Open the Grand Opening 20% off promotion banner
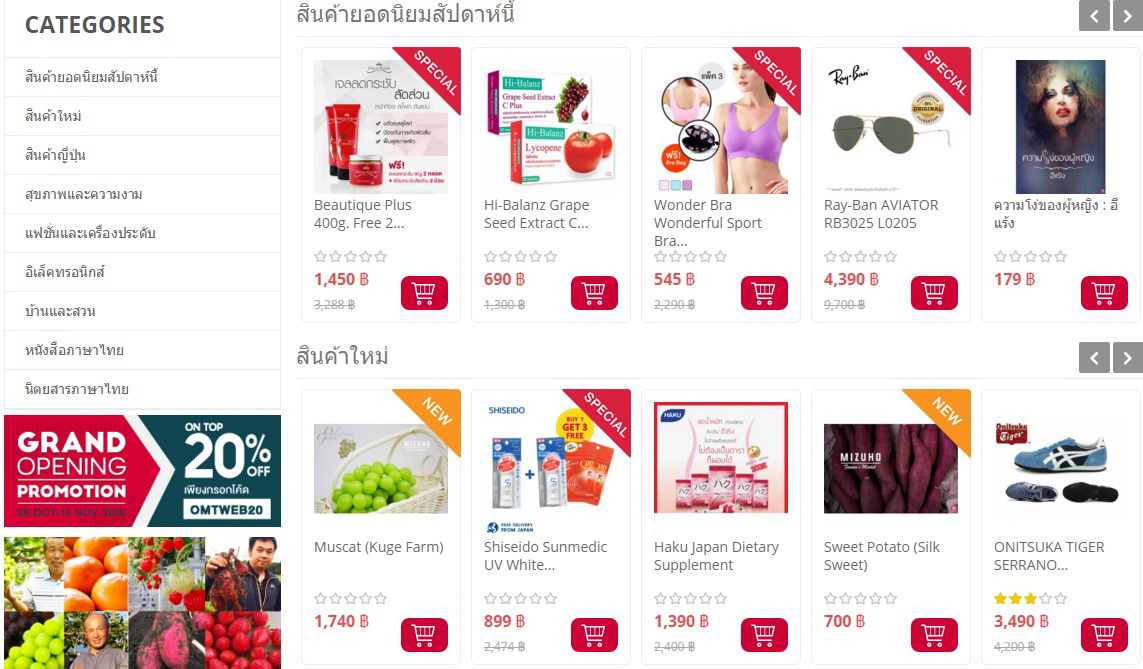The height and width of the screenshot is (669, 1143). 142,471
